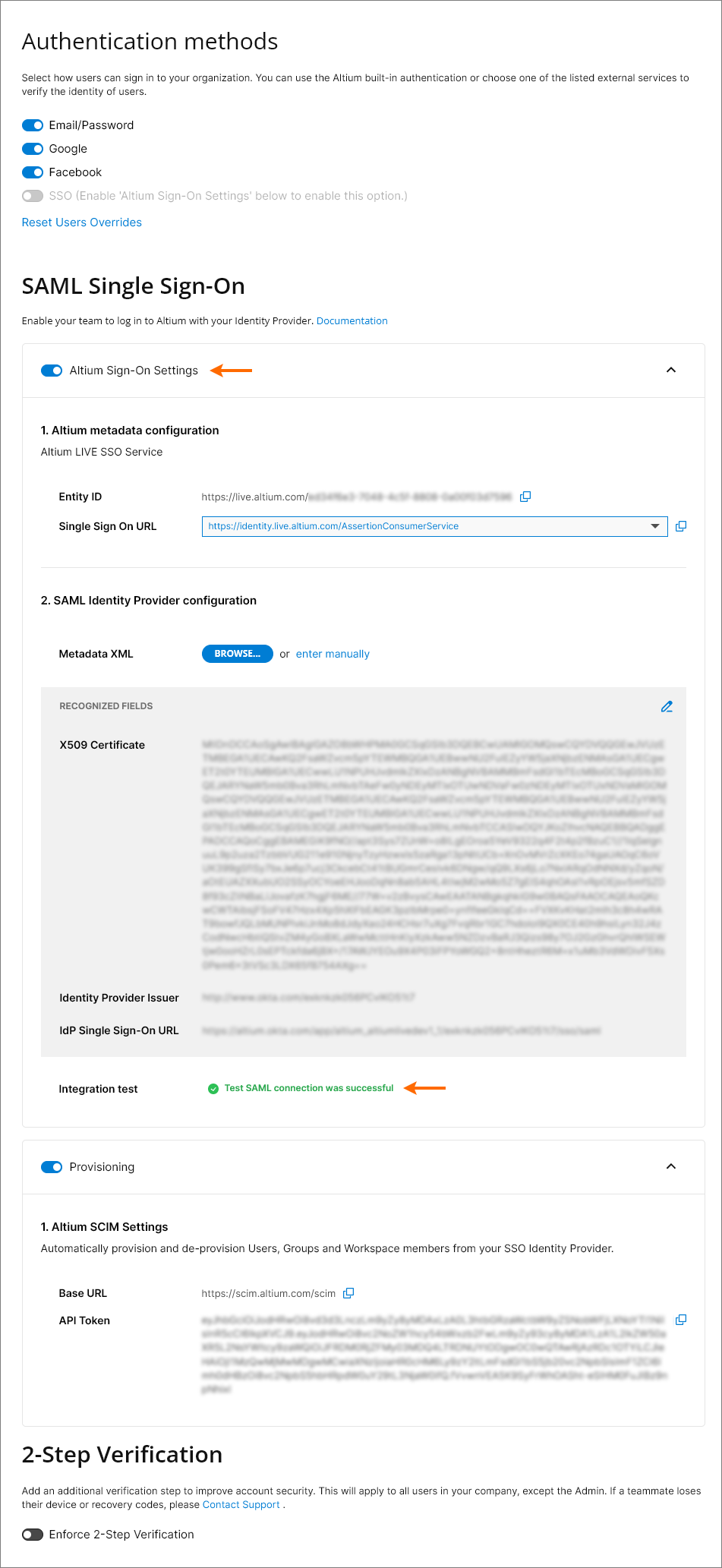Toggle Email/Password authentication
This screenshot has width=722, height=1568.
pyautogui.click(x=33, y=125)
